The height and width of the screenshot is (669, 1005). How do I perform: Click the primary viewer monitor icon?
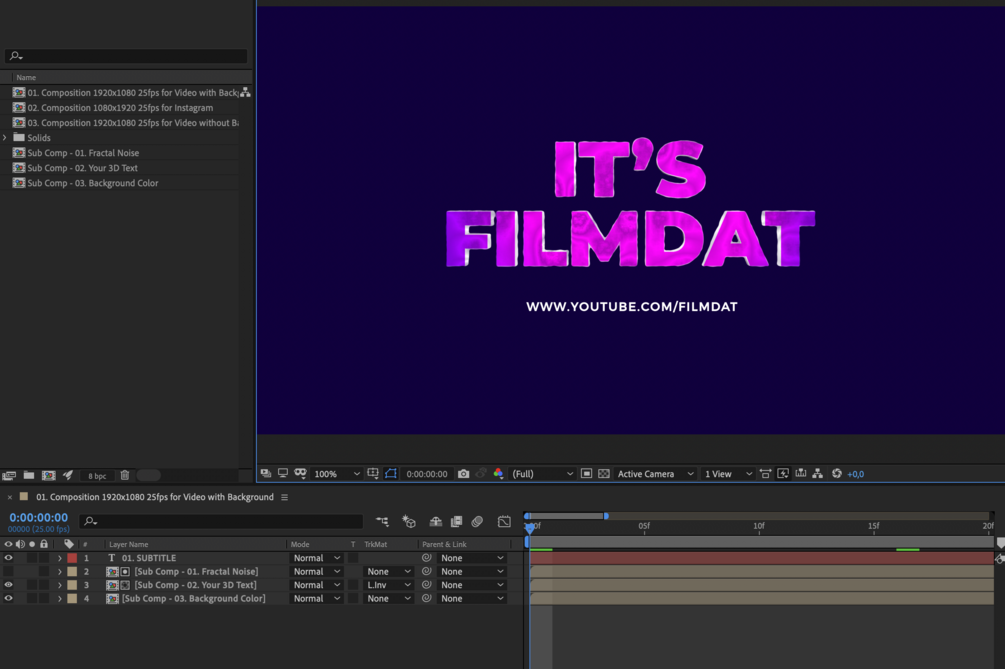(x=283, y=474)
